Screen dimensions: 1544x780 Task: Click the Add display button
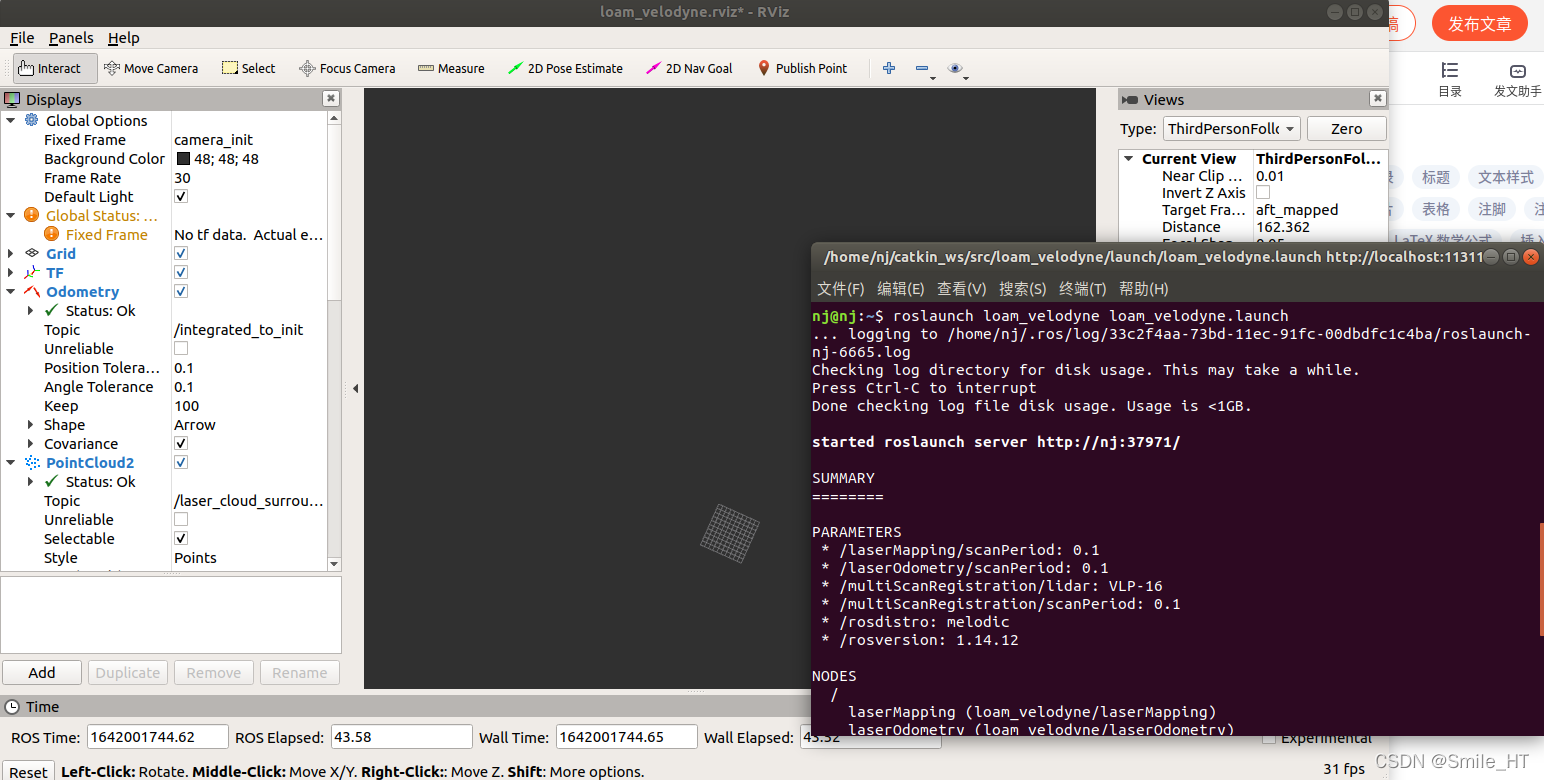42,672
